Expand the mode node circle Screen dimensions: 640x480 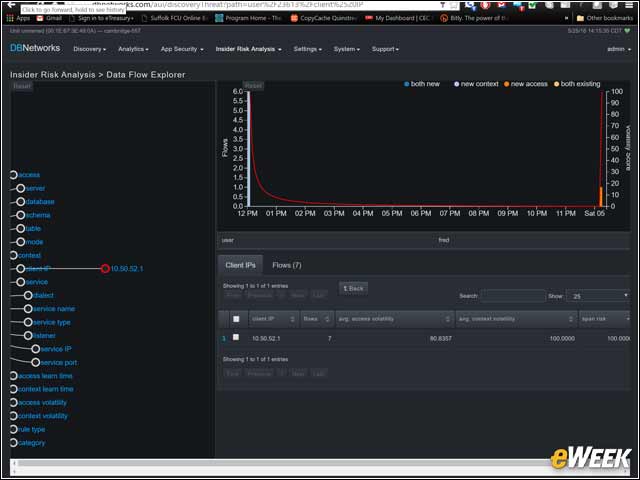(x=20, y=242)
